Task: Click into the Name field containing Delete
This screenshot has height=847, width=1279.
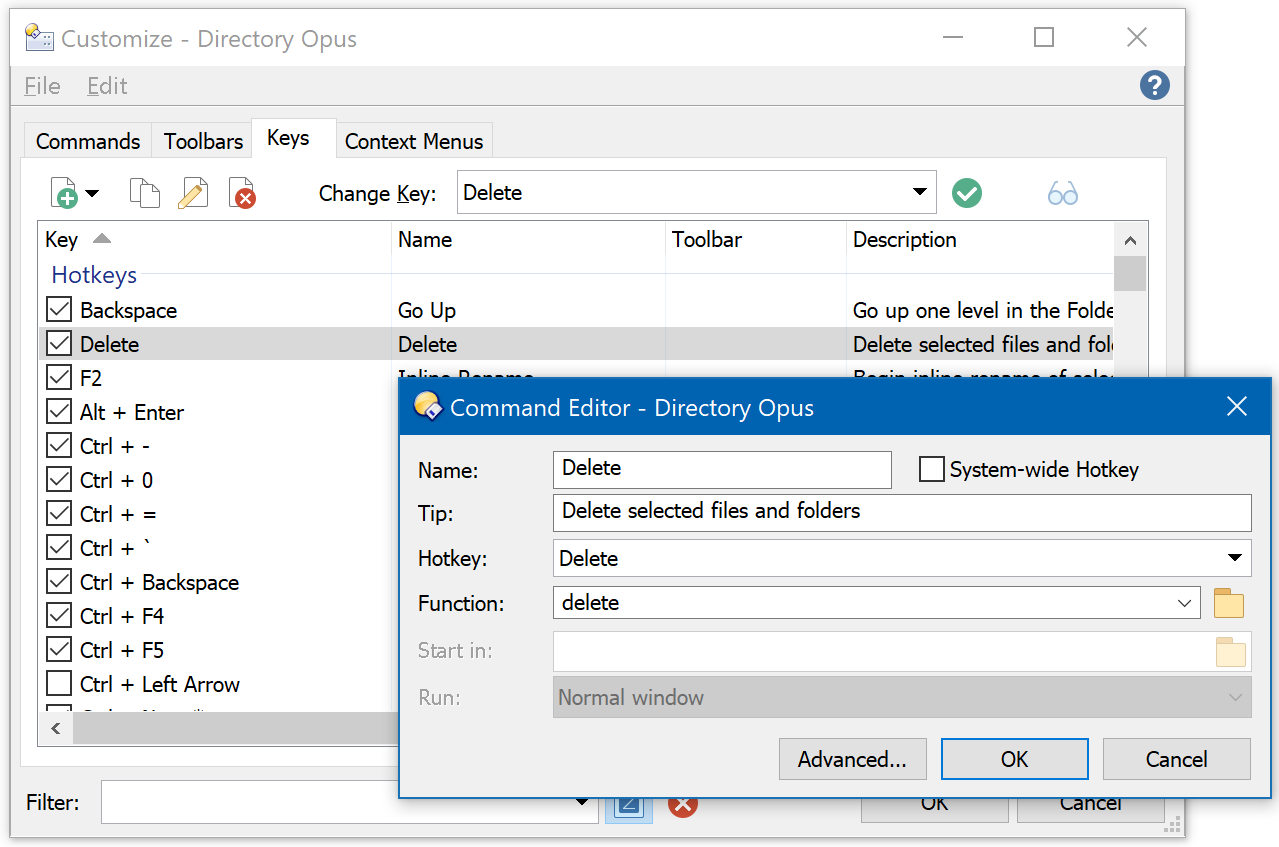Action: pos(722,469)
